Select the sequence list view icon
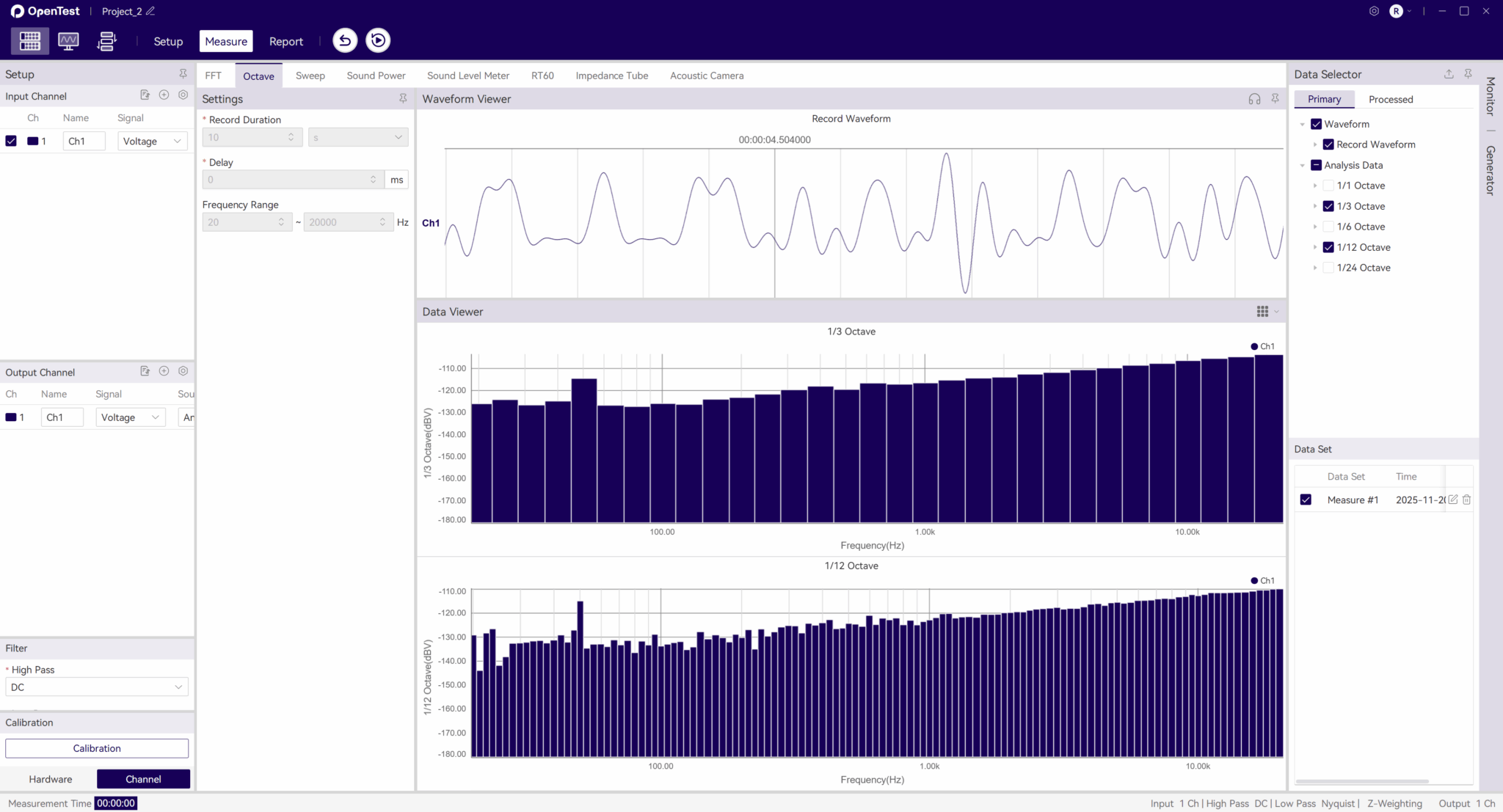This screenshot has height=812, width=1503. tap(106, 41)
